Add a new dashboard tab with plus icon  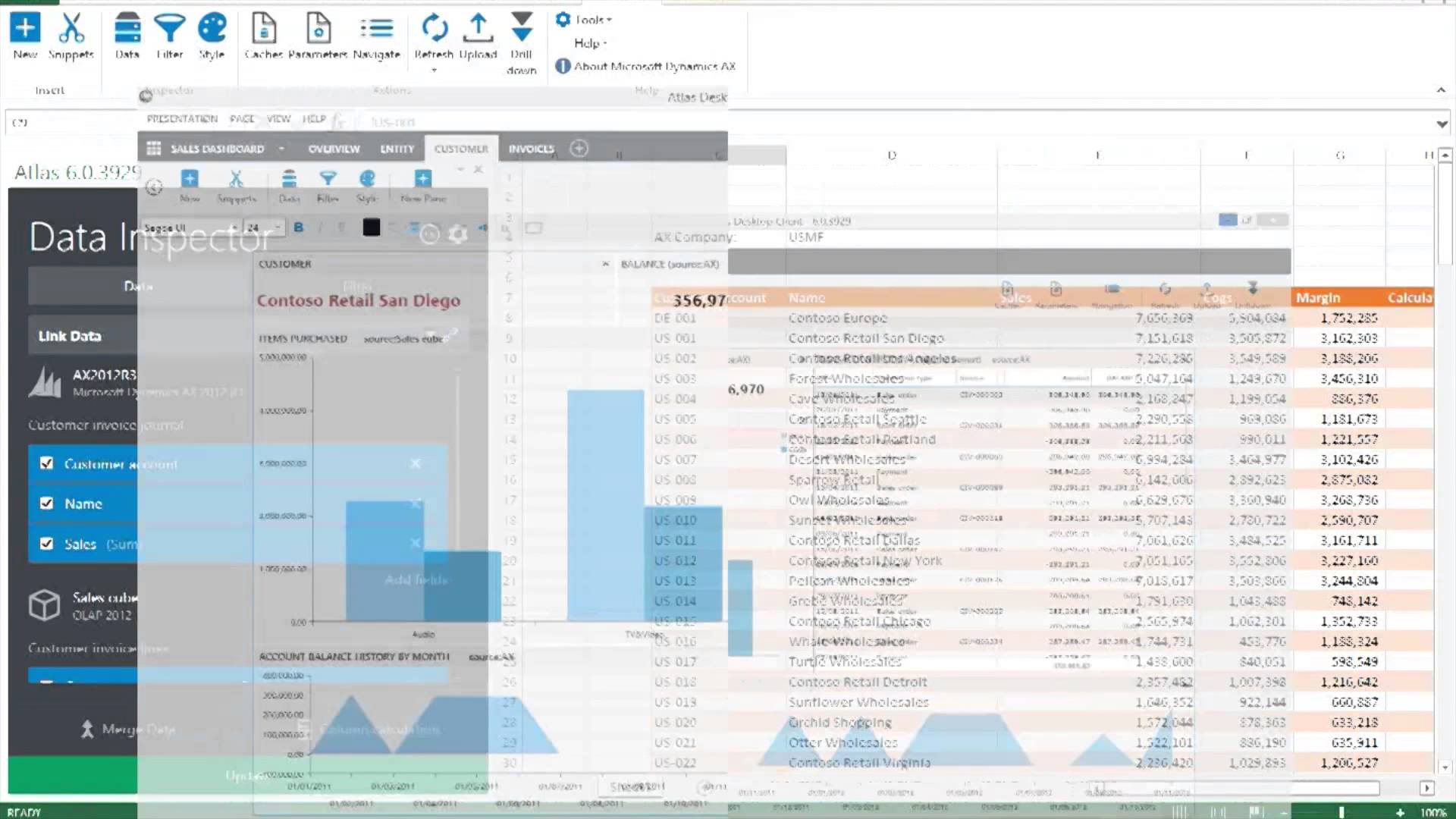(579, 148)
